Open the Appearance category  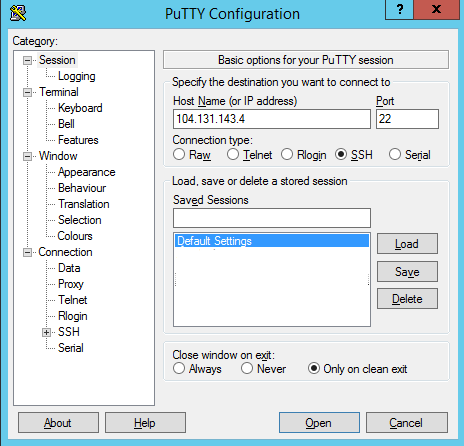click(x=86, y=172)
